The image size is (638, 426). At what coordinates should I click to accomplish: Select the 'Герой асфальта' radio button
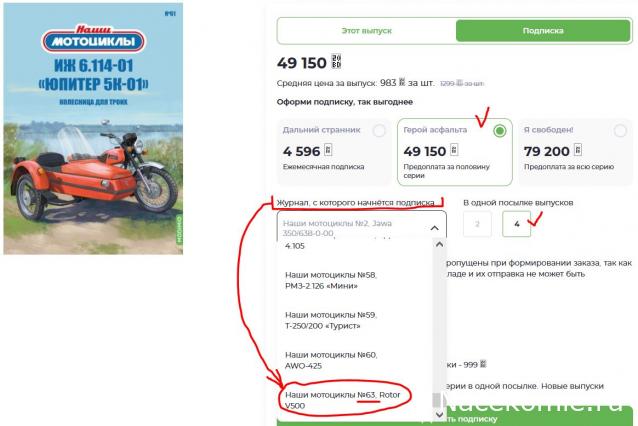[x=499, y=131]
